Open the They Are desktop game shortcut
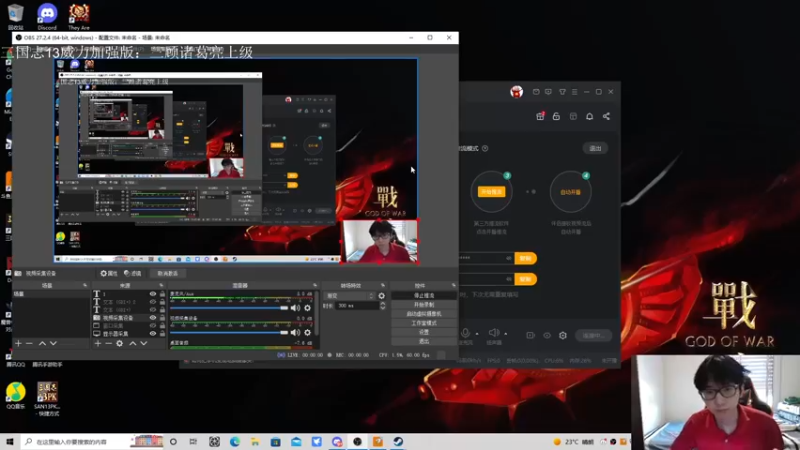 [79, 16]
